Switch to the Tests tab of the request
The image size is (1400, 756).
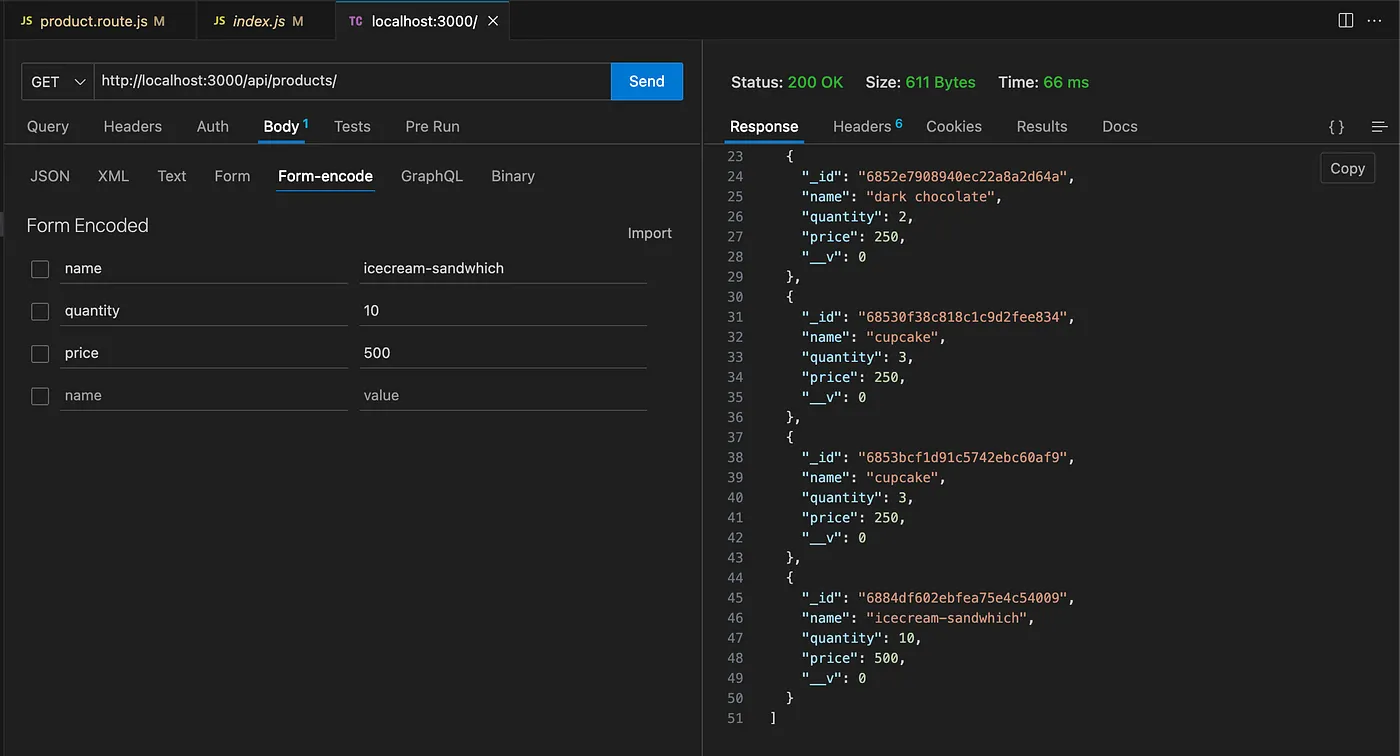click(x=352, y=126)
